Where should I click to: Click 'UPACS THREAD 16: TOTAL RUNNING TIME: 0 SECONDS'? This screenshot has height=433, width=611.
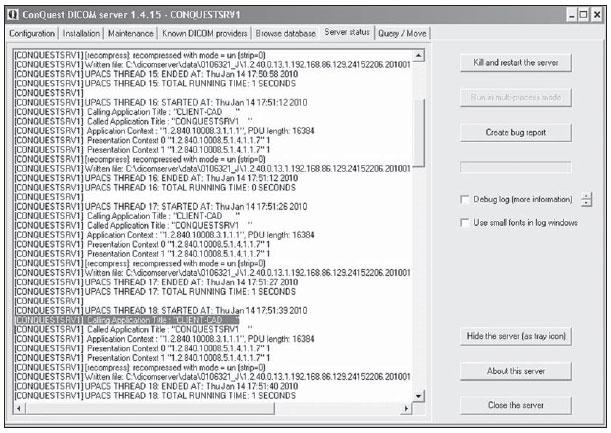155,187
